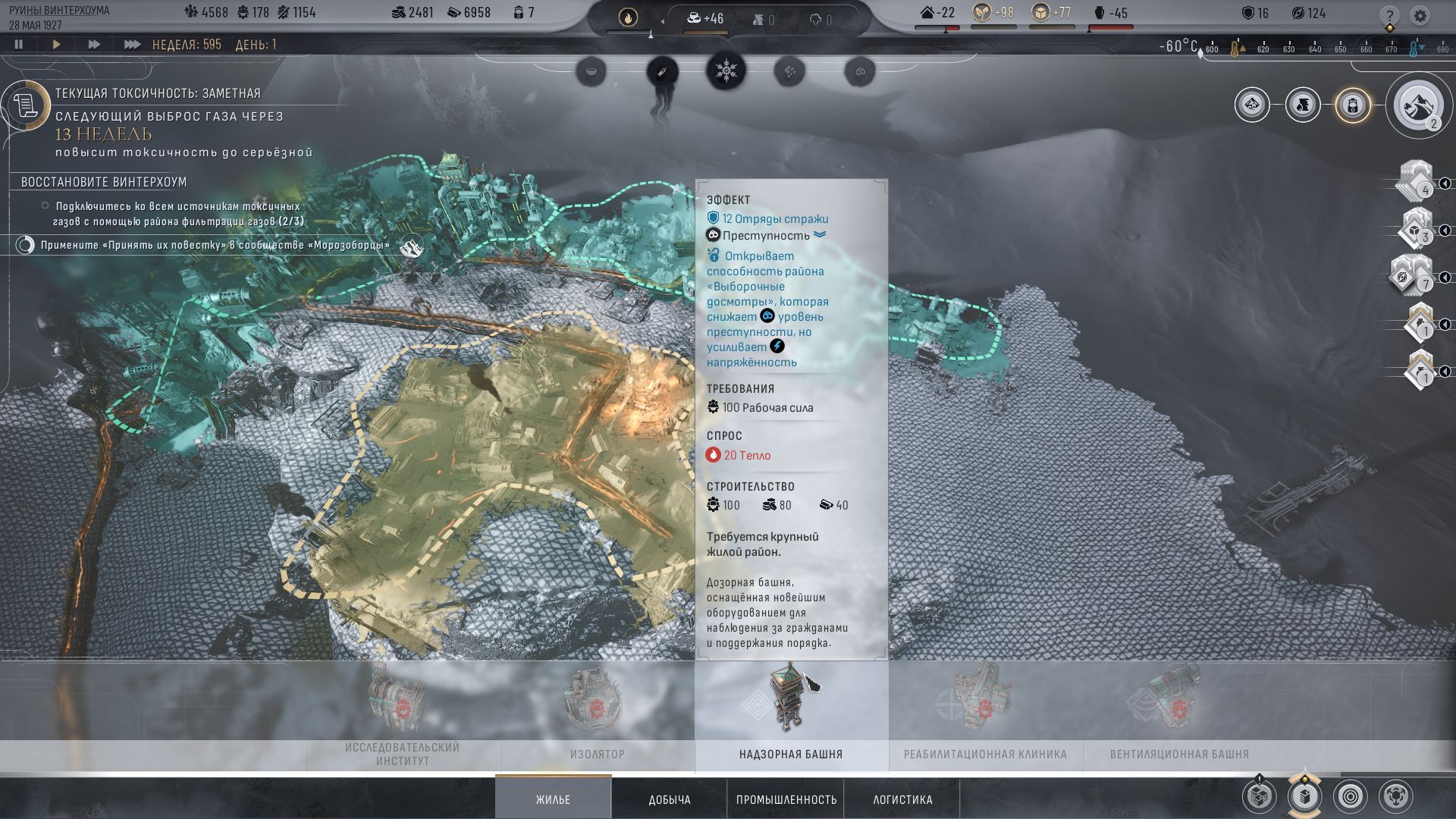
Task: Click the first round icon in bottom-right corner
Action: click(1259, 796)
